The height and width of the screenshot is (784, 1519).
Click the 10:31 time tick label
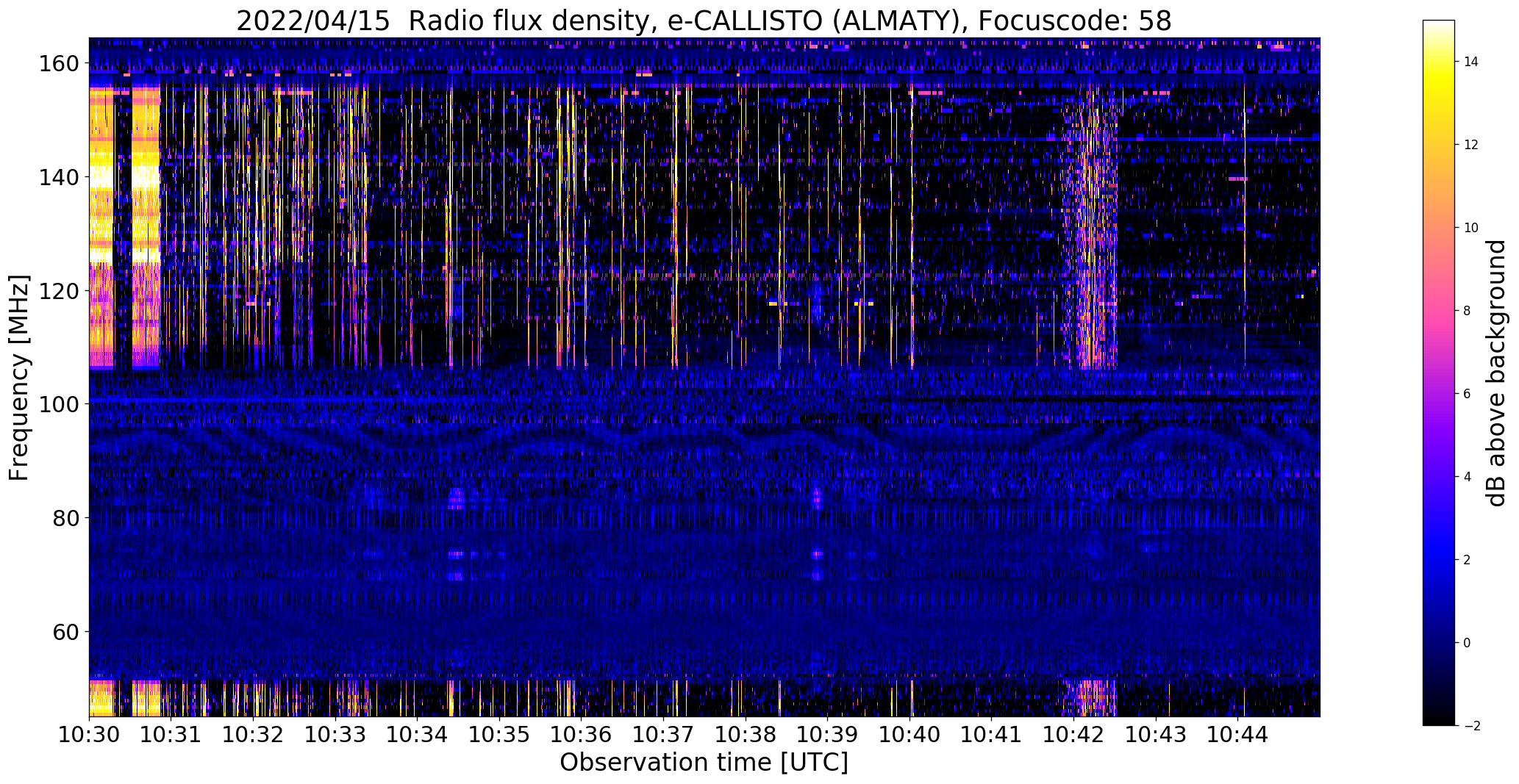(171, 734)
